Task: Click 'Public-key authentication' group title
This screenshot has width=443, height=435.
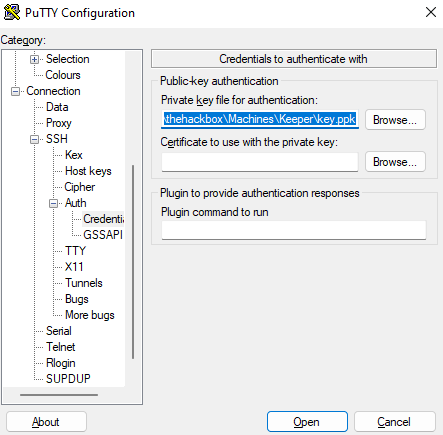Action: tap(219, 81)
